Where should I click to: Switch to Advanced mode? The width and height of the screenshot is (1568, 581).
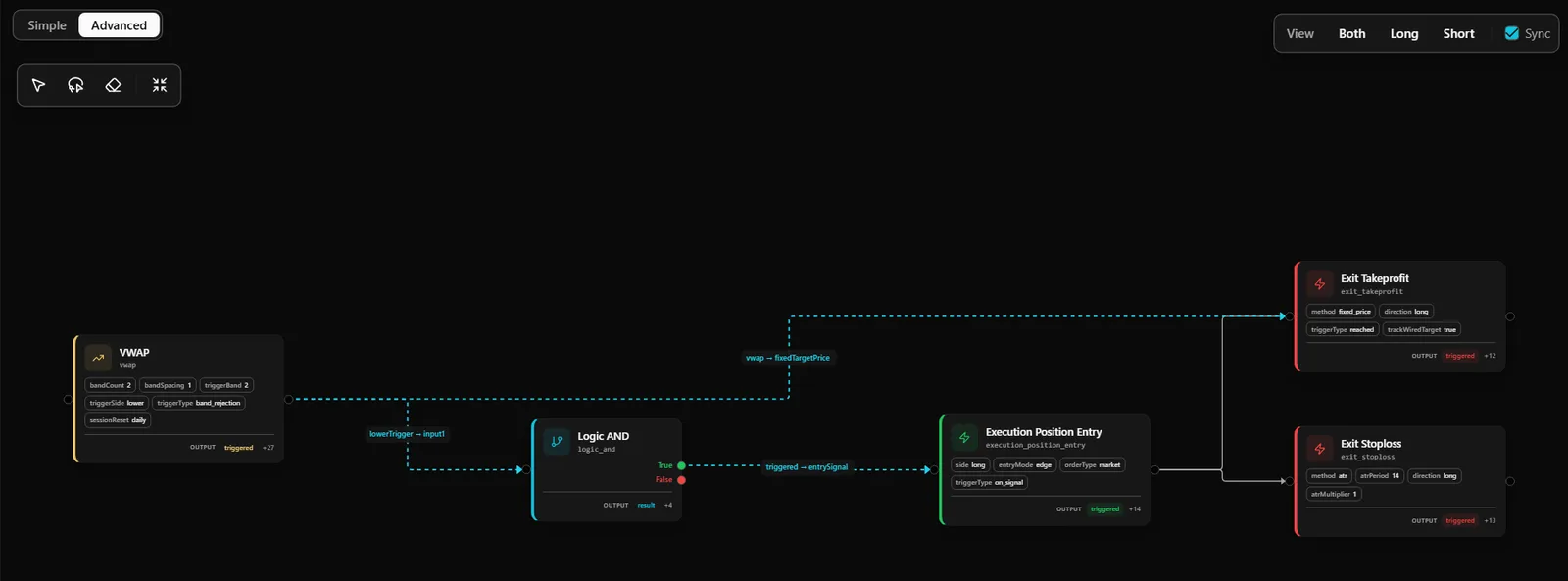[x=119, y=25]
